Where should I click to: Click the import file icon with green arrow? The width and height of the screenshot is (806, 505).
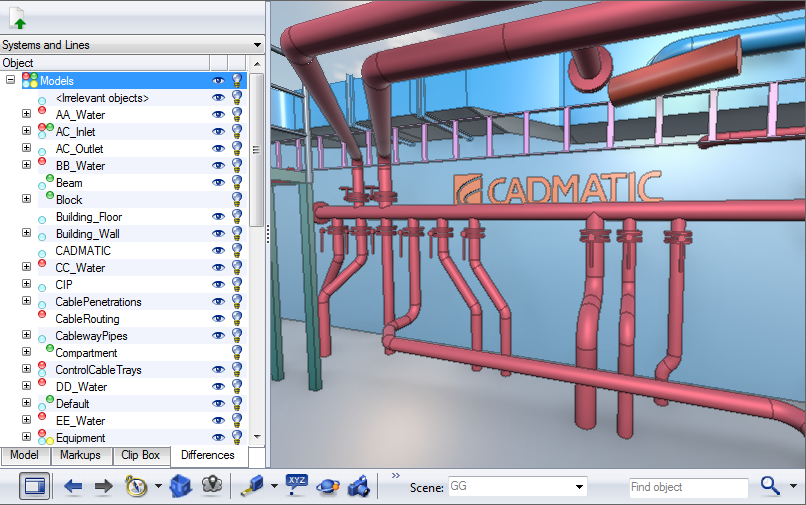tap(17, 17)
